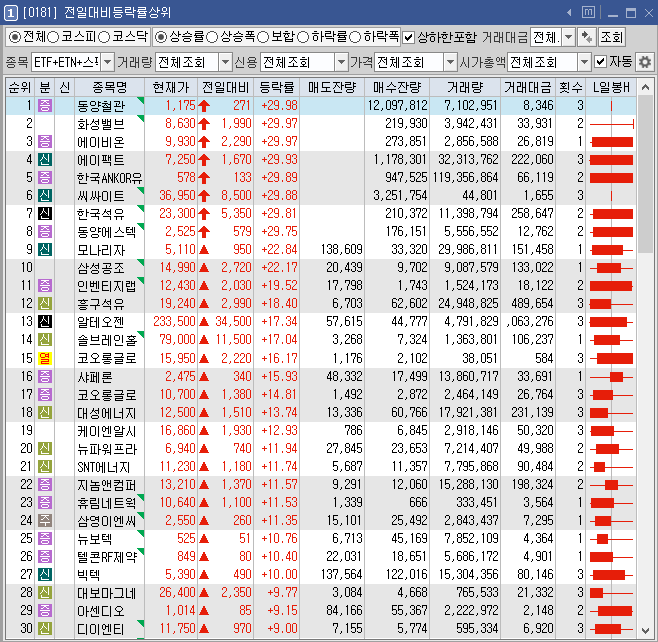
Task: Open the 신용 전체조회 dropdown
Action: click(x=342, y=62)
